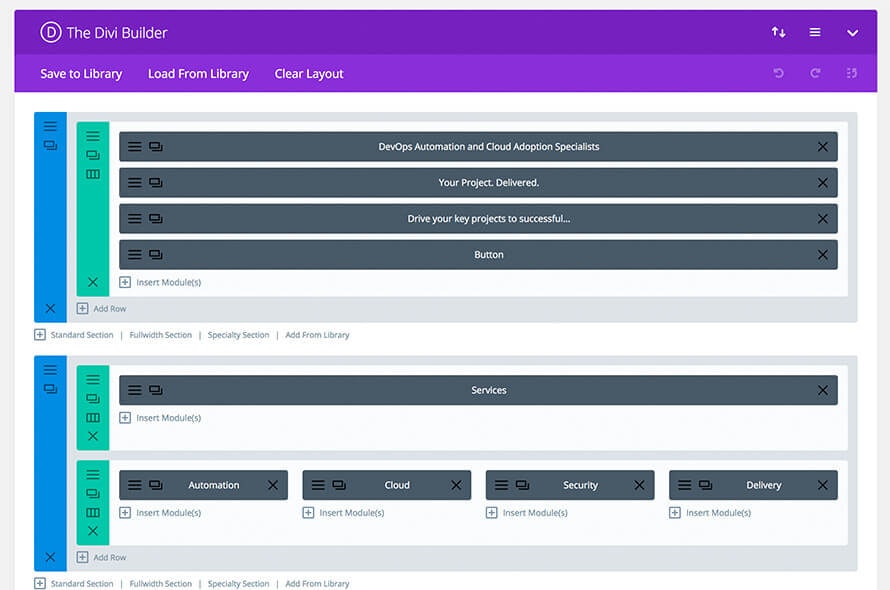Click Load From Library

coord(198,74)
